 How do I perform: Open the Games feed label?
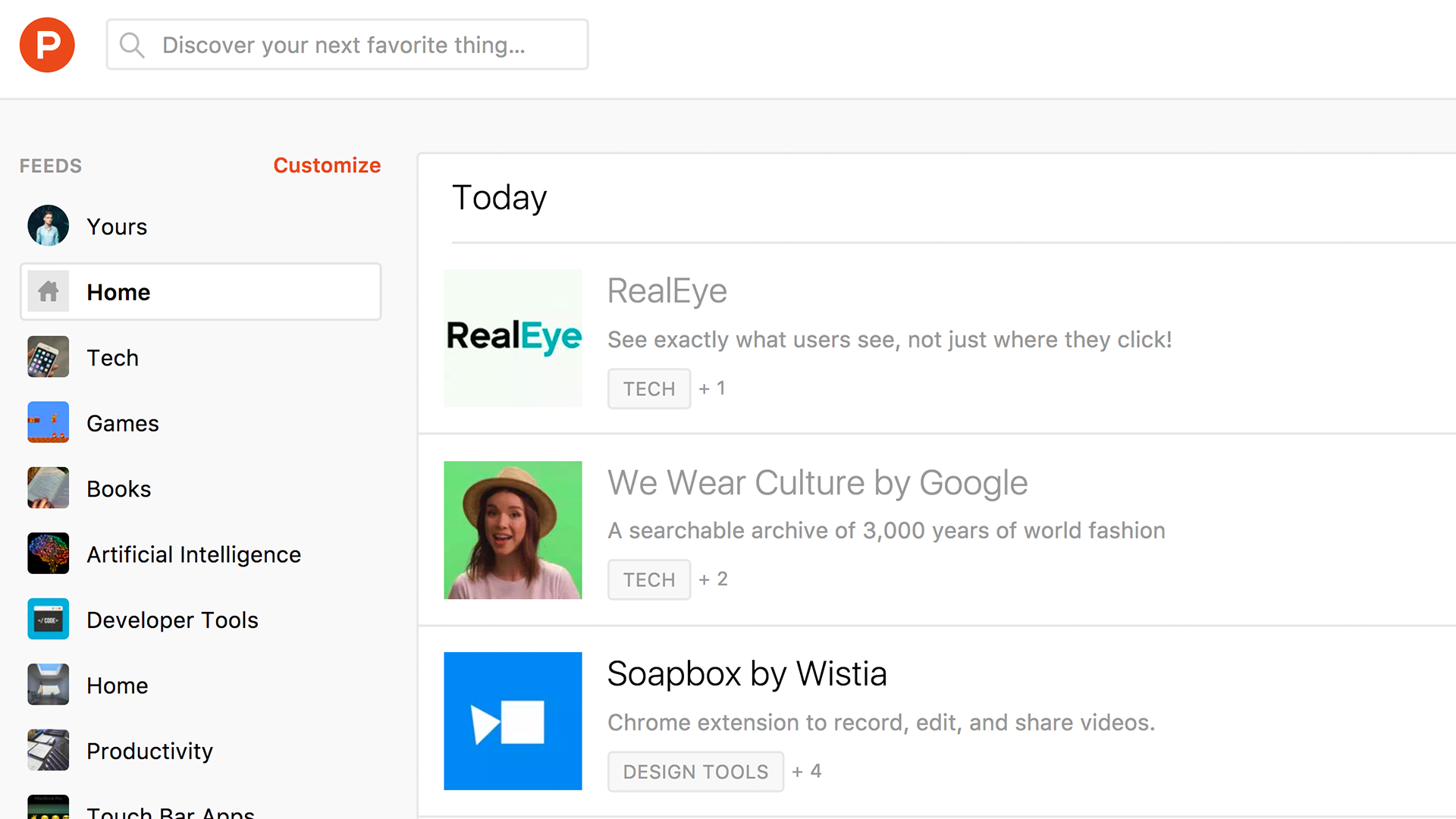[x=123, y=423]
